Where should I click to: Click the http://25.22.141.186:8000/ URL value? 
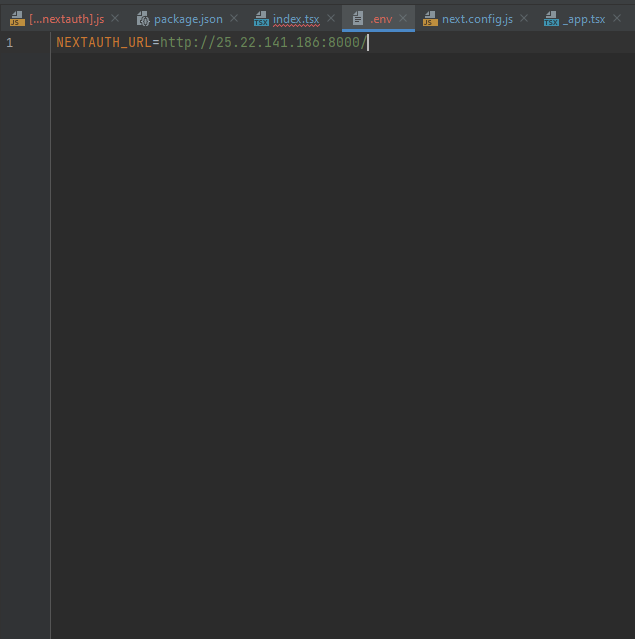(263, 42)
